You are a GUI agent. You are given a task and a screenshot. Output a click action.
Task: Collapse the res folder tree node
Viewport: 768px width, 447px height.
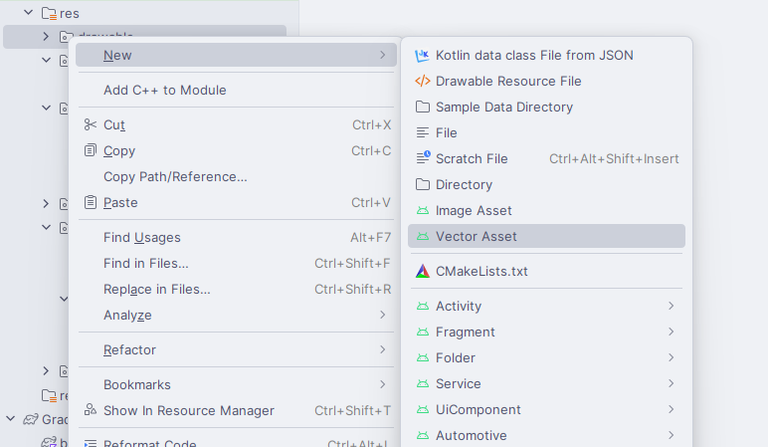point(29,13)
